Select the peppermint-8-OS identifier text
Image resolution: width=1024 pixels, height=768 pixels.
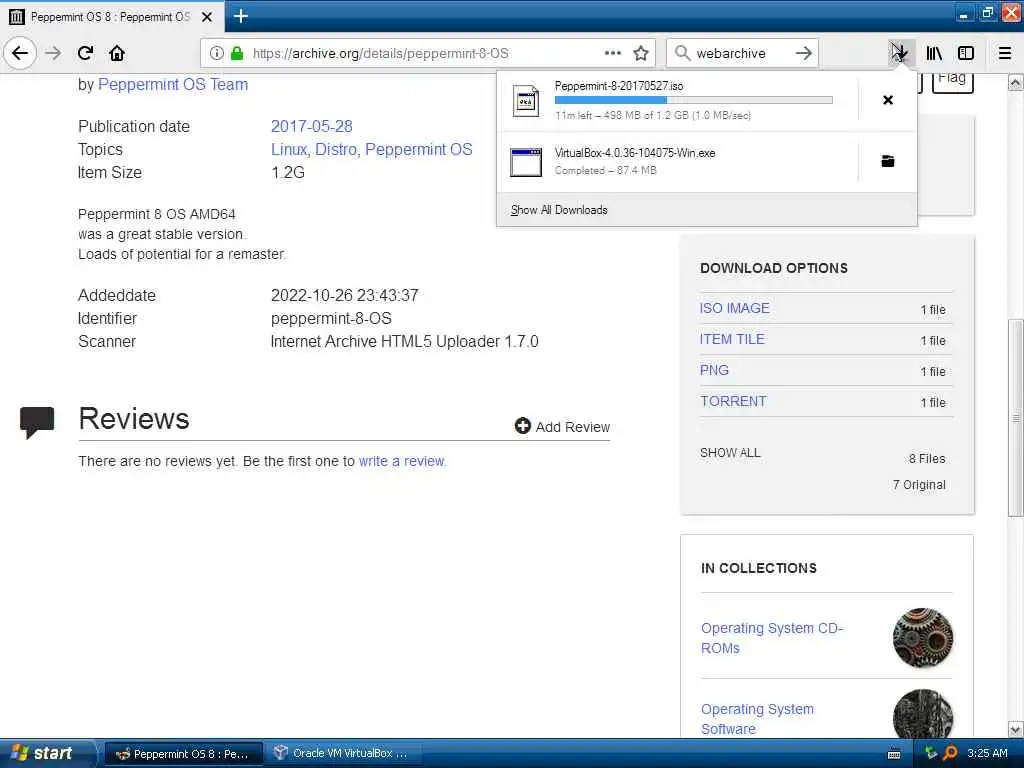click(x=331, y=319)
